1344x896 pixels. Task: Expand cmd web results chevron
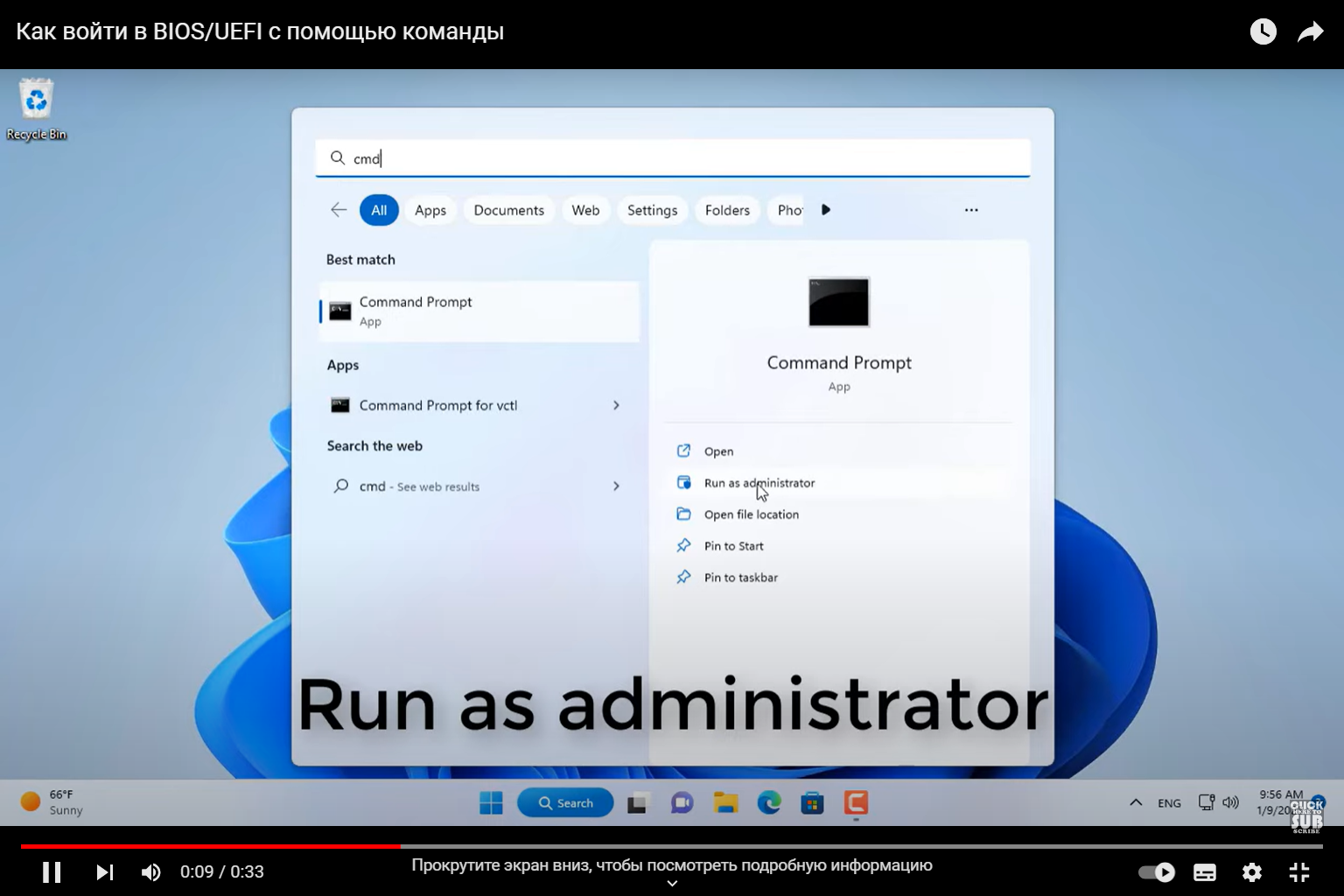pyautogui.click(x=616, y=486)
